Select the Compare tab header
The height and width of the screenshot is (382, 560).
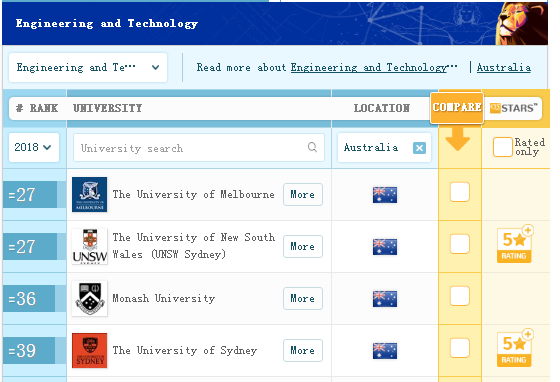pos(457,108)
